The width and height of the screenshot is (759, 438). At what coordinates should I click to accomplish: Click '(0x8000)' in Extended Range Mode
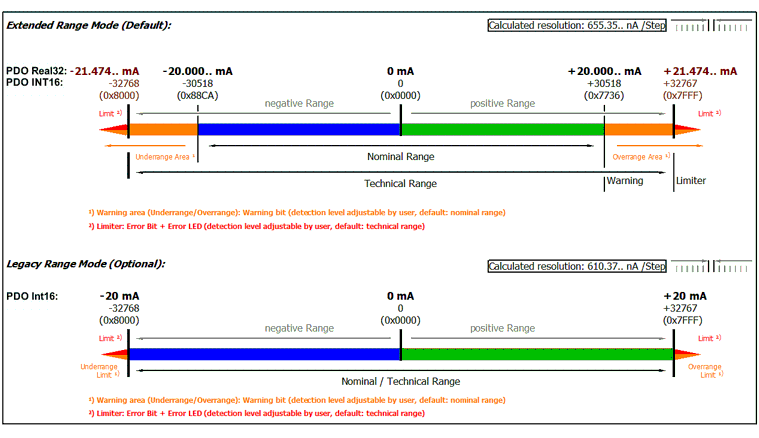pos(119,95)
